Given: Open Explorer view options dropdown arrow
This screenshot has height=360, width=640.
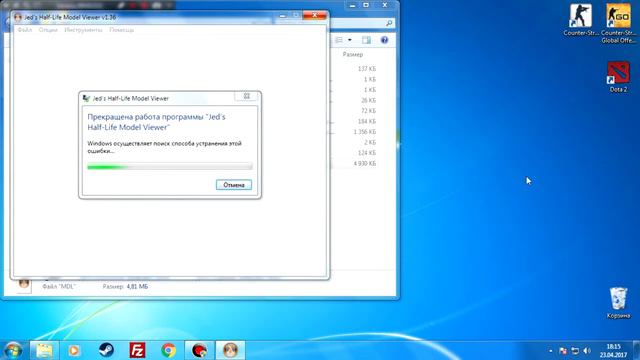Looking at the screenshot, I should click(x=350, y=40).
